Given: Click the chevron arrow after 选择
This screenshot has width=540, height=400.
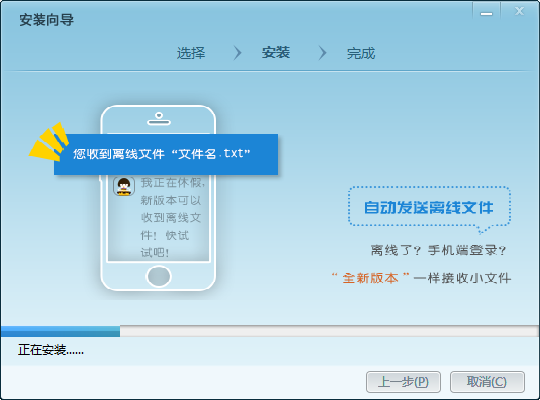Looking at the screenshot, I should (x=237, y=53).
